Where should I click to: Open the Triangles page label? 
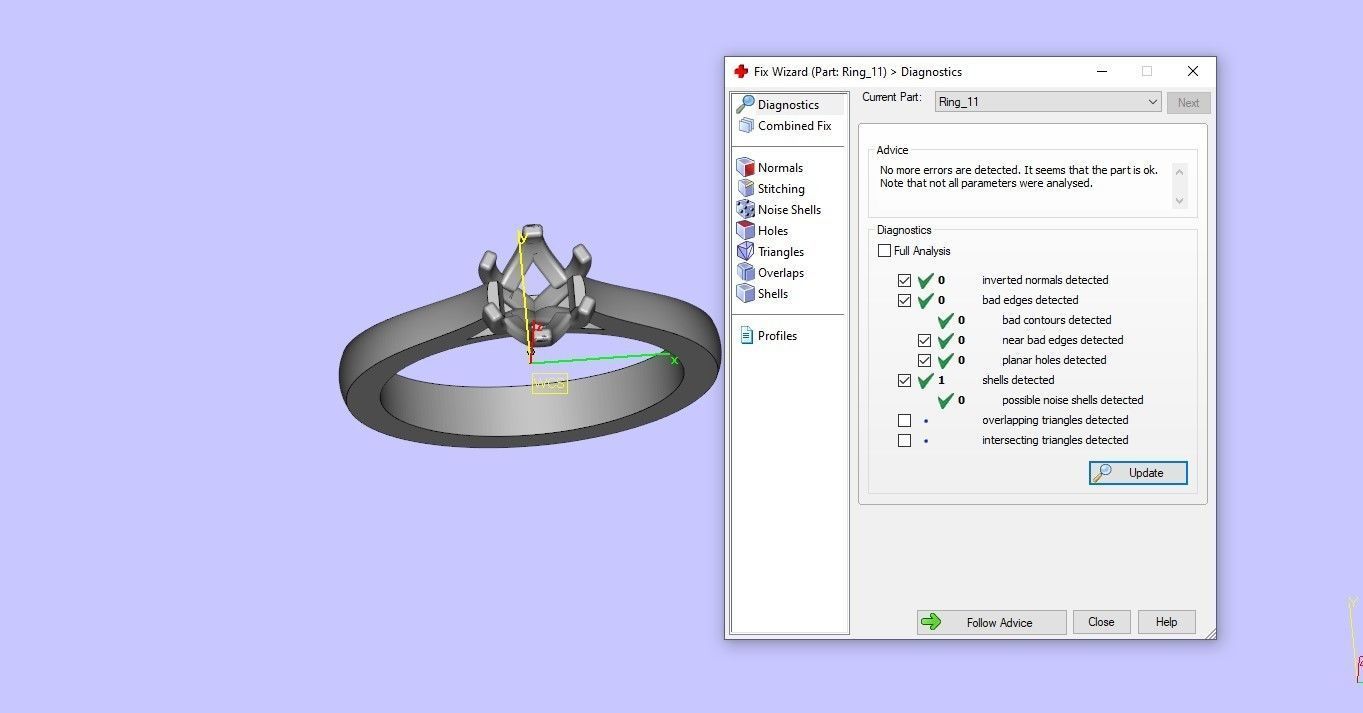[x=781, y=252]
